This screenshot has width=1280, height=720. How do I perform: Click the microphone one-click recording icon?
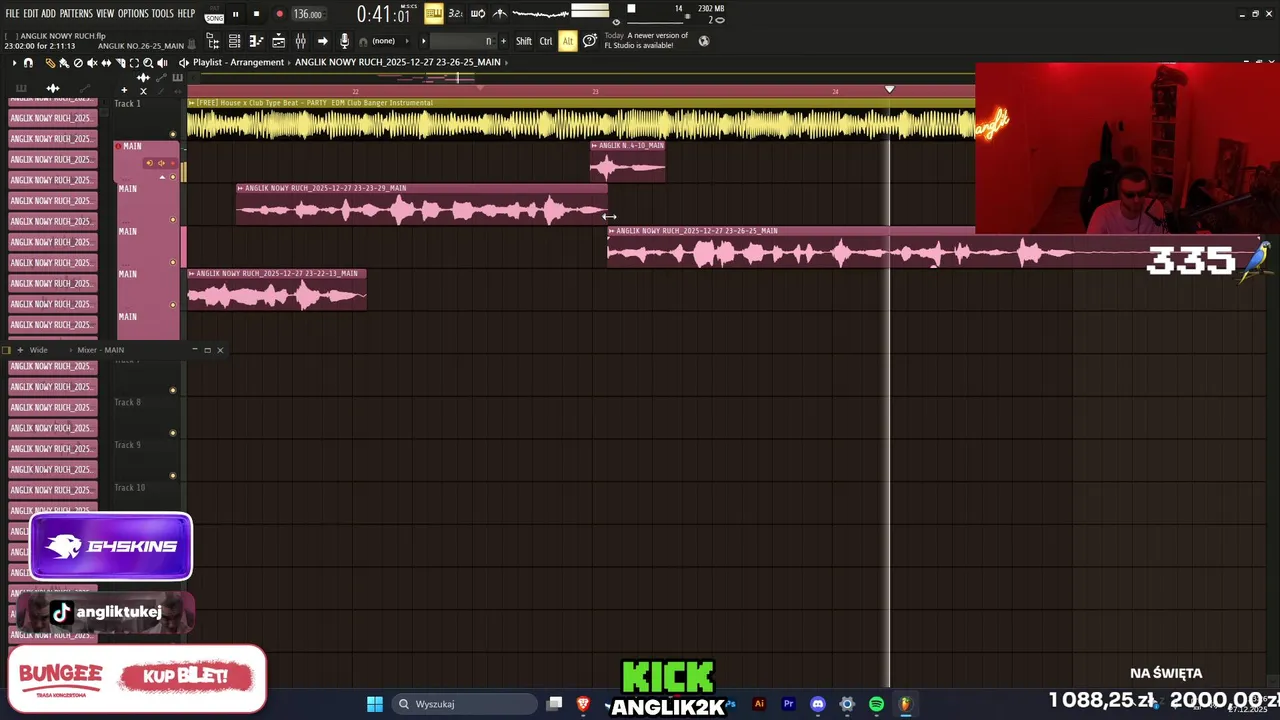click(345, 41)
